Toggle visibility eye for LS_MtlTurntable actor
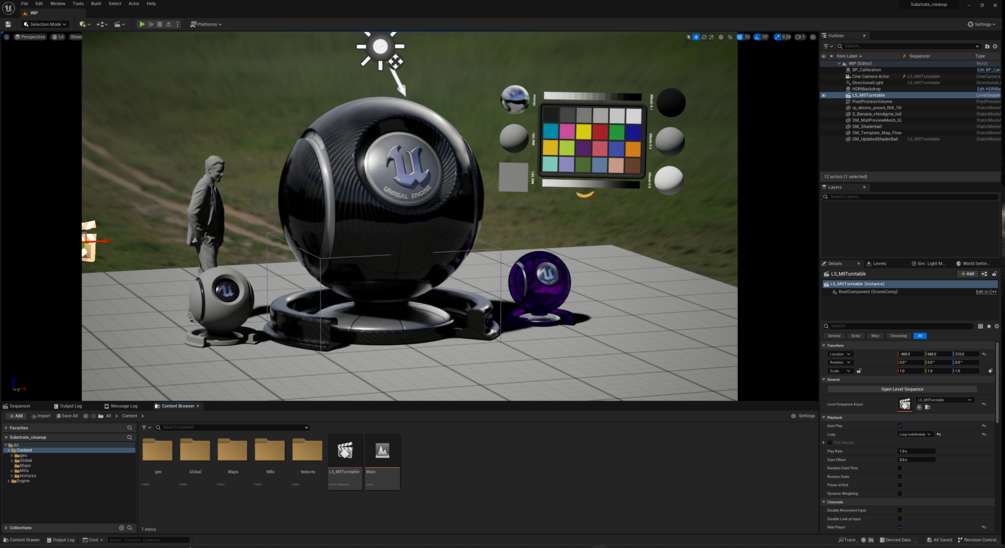Viewport: 1005px width, 548px height. pyautogui.click(x=824, y=95)
